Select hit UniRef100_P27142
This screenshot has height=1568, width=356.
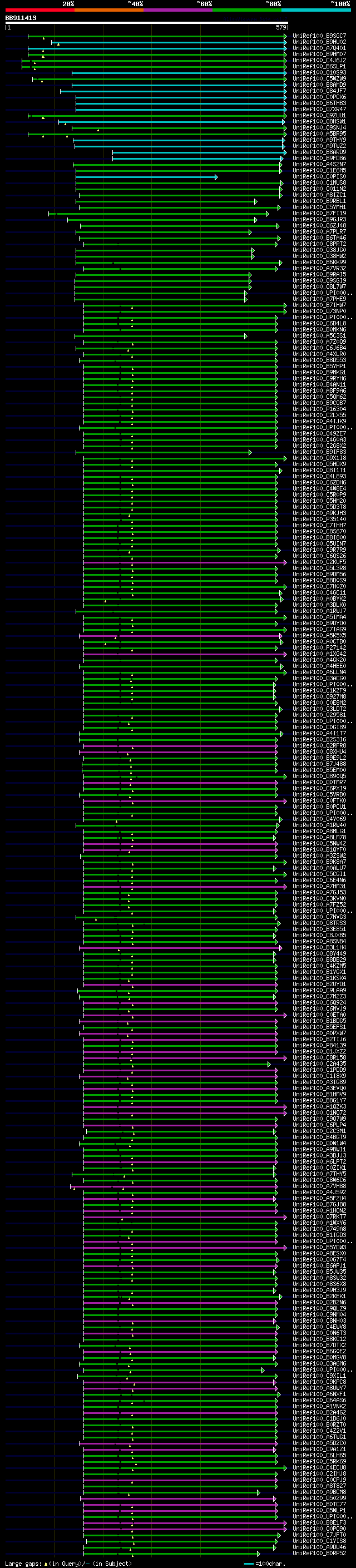pos(319,647)
